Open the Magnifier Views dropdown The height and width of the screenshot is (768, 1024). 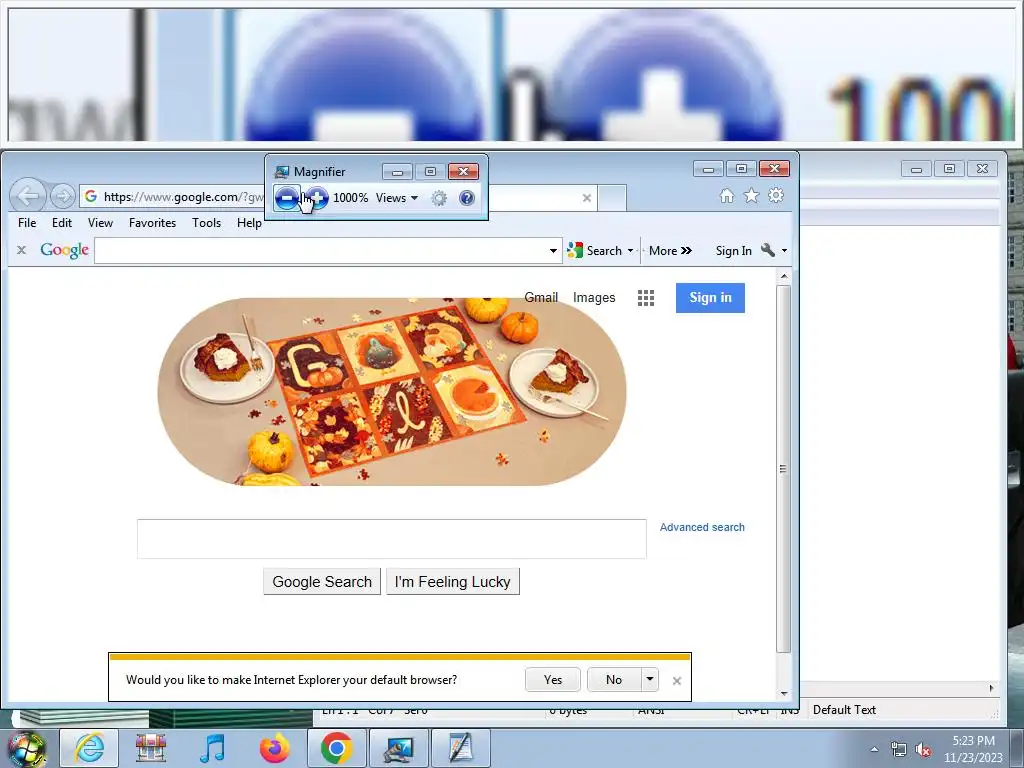(x=397, y=198)
